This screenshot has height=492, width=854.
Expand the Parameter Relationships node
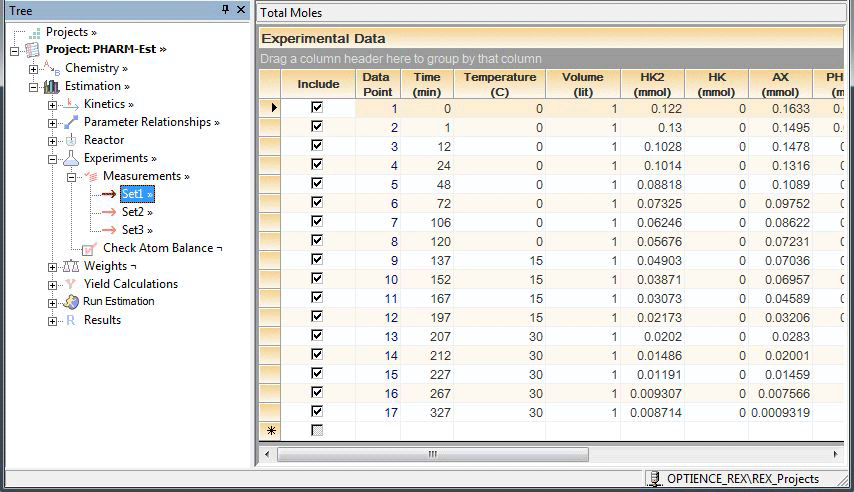click(52, 123)
